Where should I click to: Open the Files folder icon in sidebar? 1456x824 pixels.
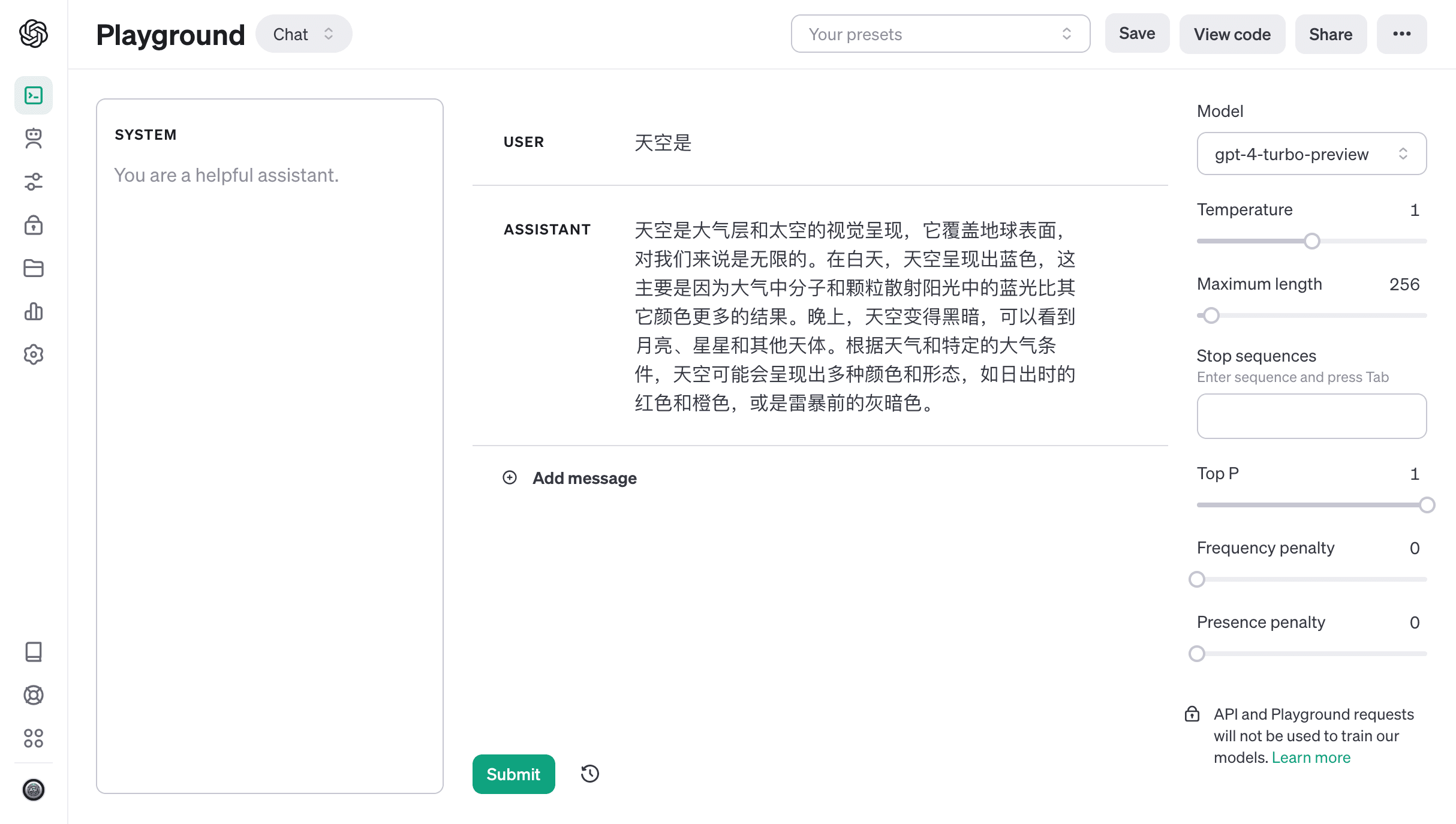(x=34, y=268)
